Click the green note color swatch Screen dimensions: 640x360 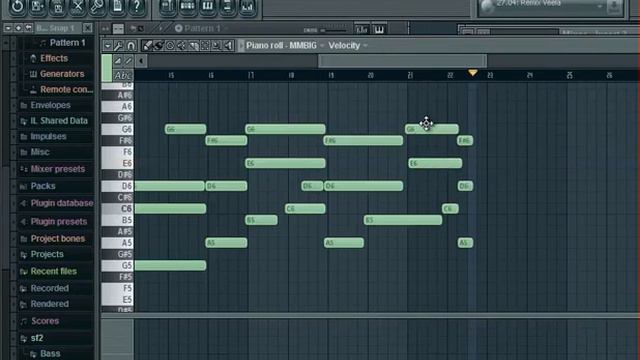[x=107, y=68]
